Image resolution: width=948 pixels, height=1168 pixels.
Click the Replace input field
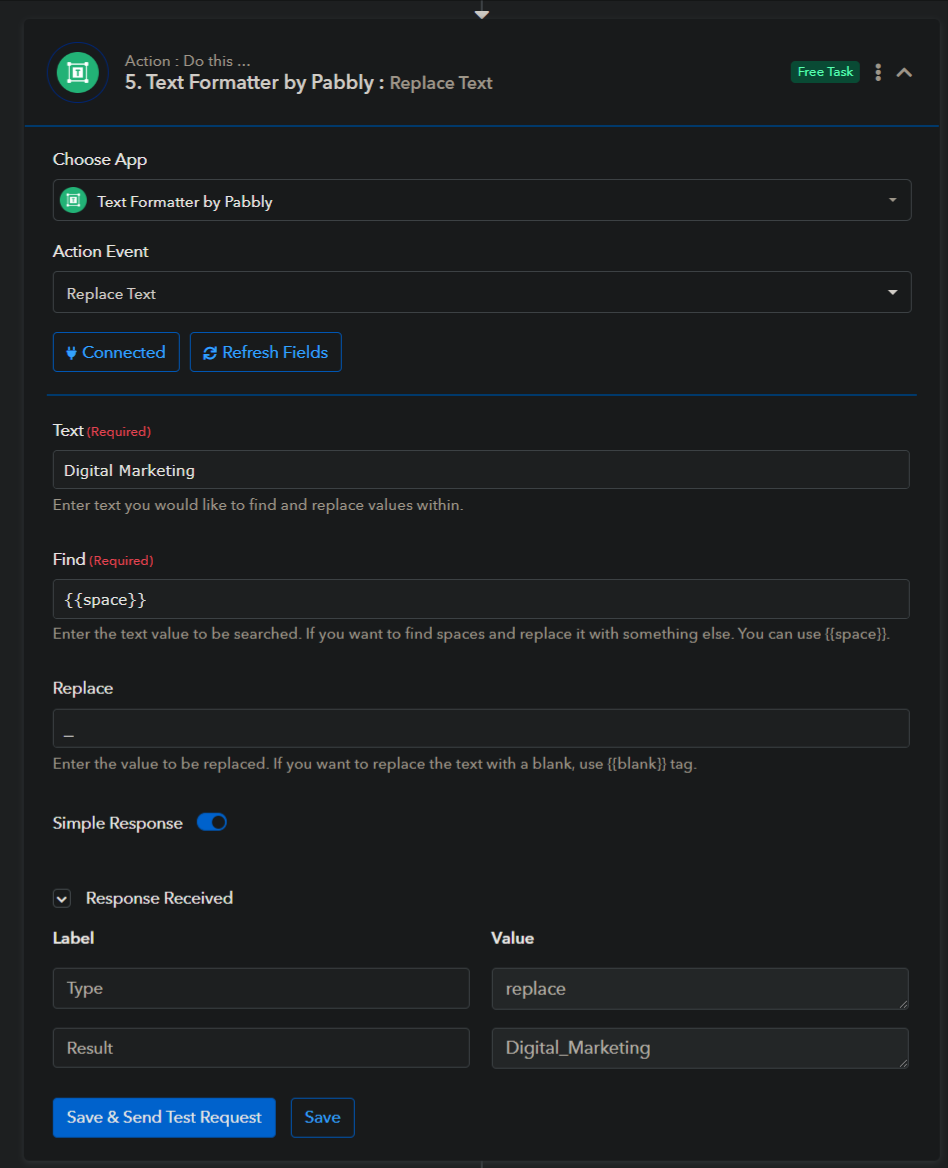coord(481,729)
